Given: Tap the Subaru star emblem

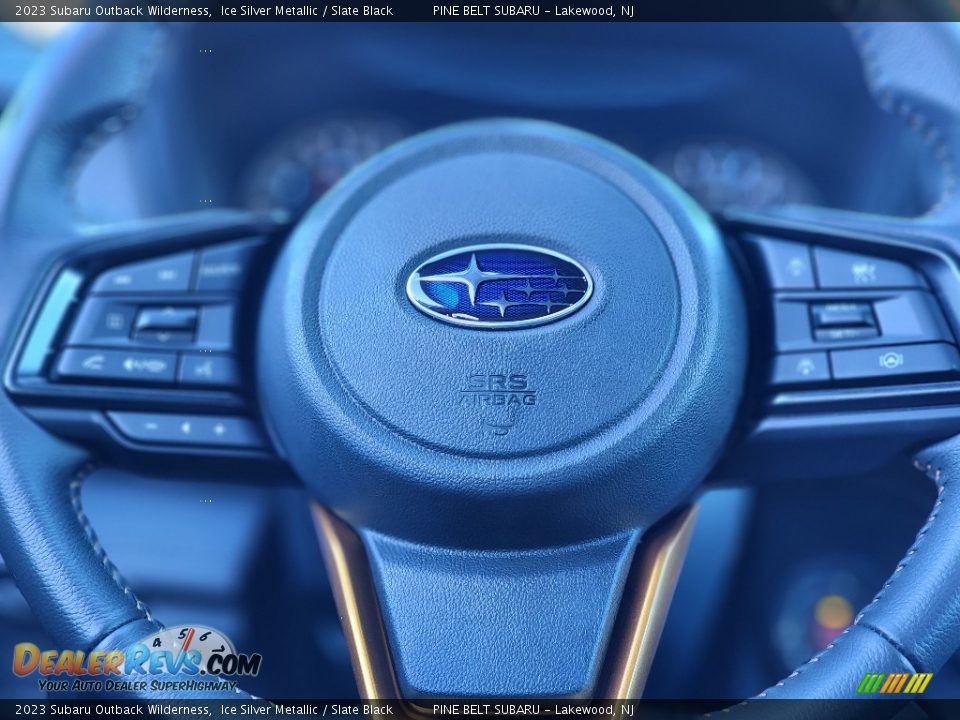Looking at the screenshot, I should point(499,286).
